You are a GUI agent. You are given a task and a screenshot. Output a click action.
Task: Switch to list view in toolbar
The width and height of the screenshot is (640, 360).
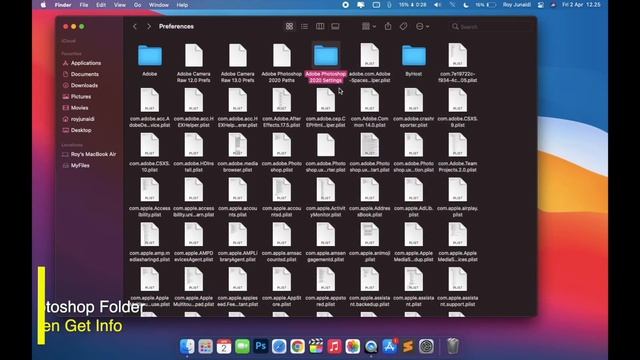(304, 27)
